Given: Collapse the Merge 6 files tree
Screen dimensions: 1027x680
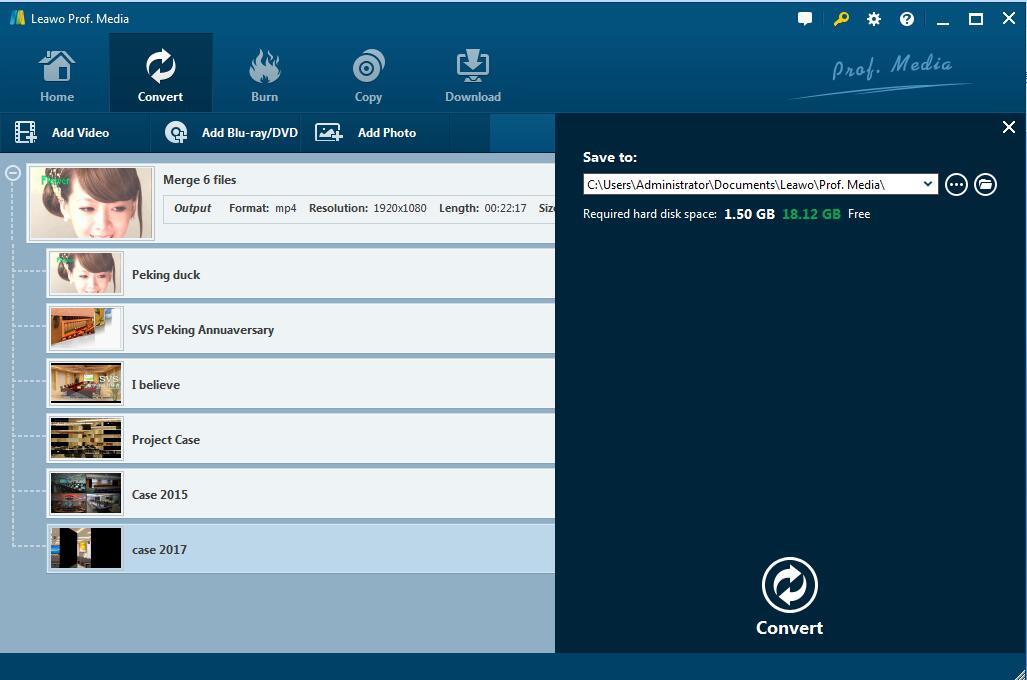Looking at the screenshot, I should (13, 173).
